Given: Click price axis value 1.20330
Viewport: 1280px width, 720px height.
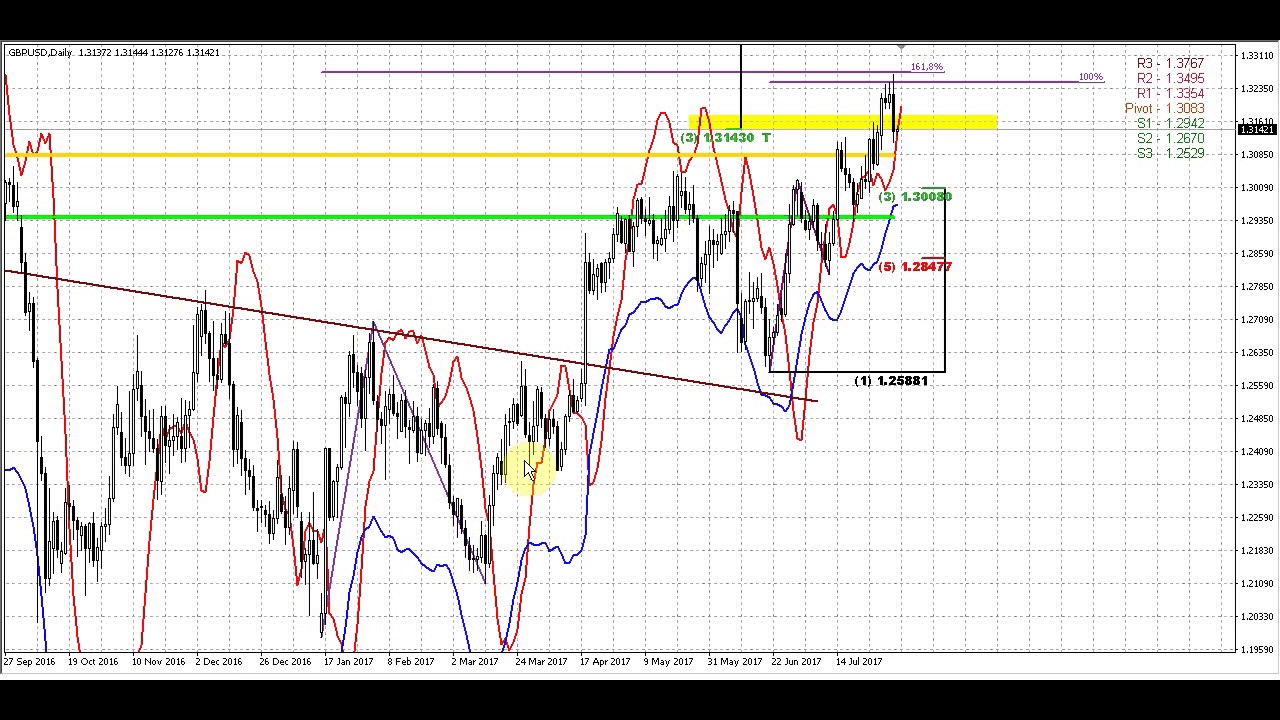Looking at the screenshot, I should [1258, 617].
